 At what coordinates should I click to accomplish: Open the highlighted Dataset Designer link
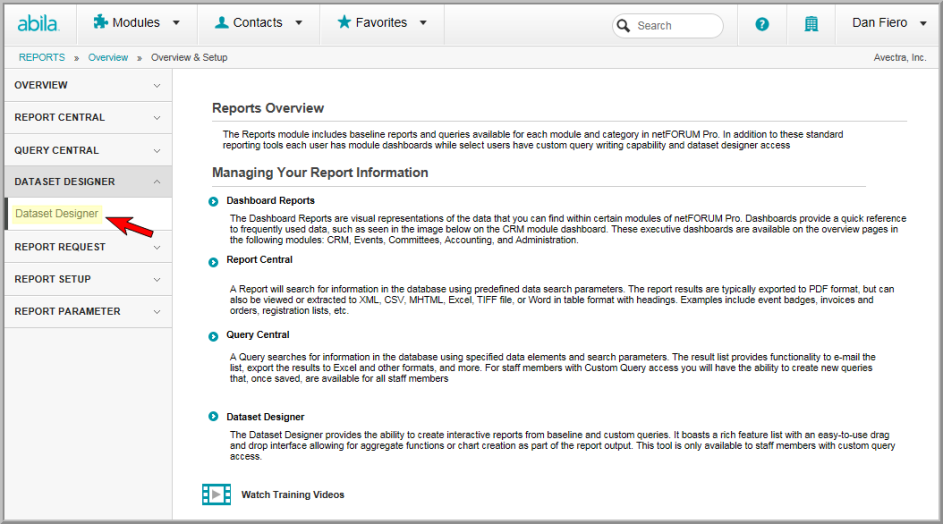[57, 214]
